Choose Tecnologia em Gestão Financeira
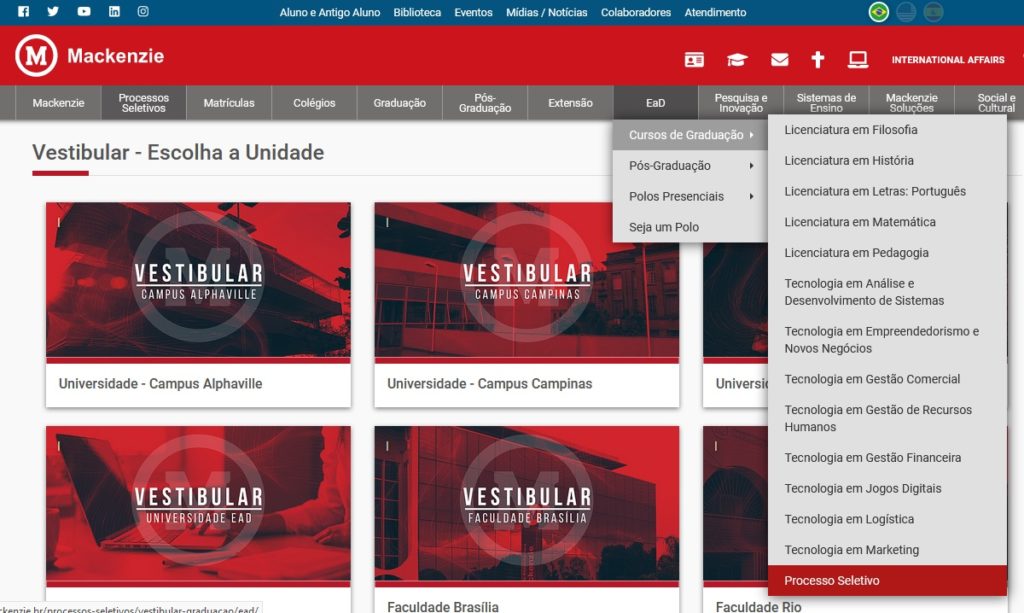The image size is (1024, 613). pyautogui.click(x=887, y=457)
